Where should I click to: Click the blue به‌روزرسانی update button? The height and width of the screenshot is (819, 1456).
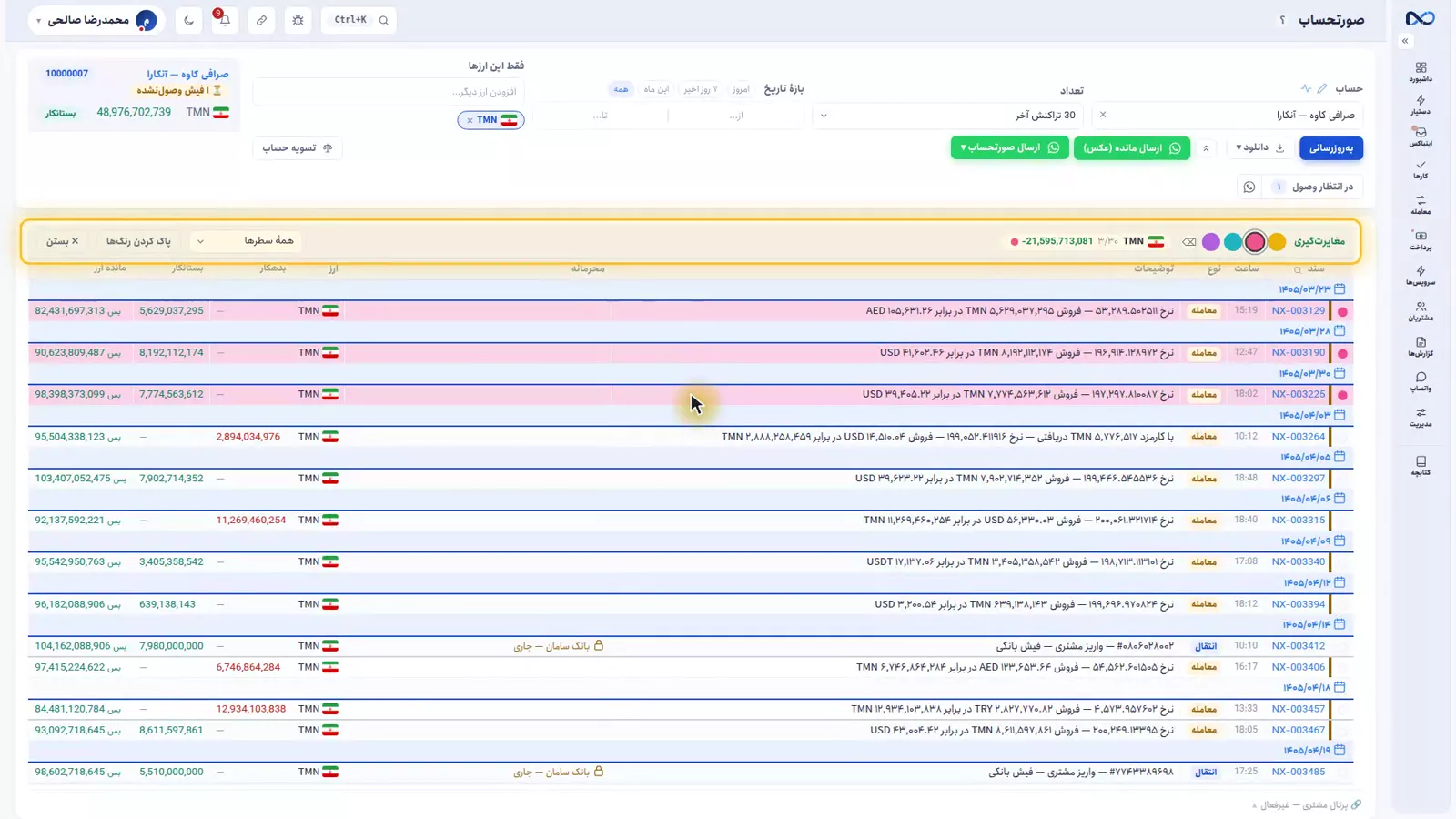tap(1331, 147)
